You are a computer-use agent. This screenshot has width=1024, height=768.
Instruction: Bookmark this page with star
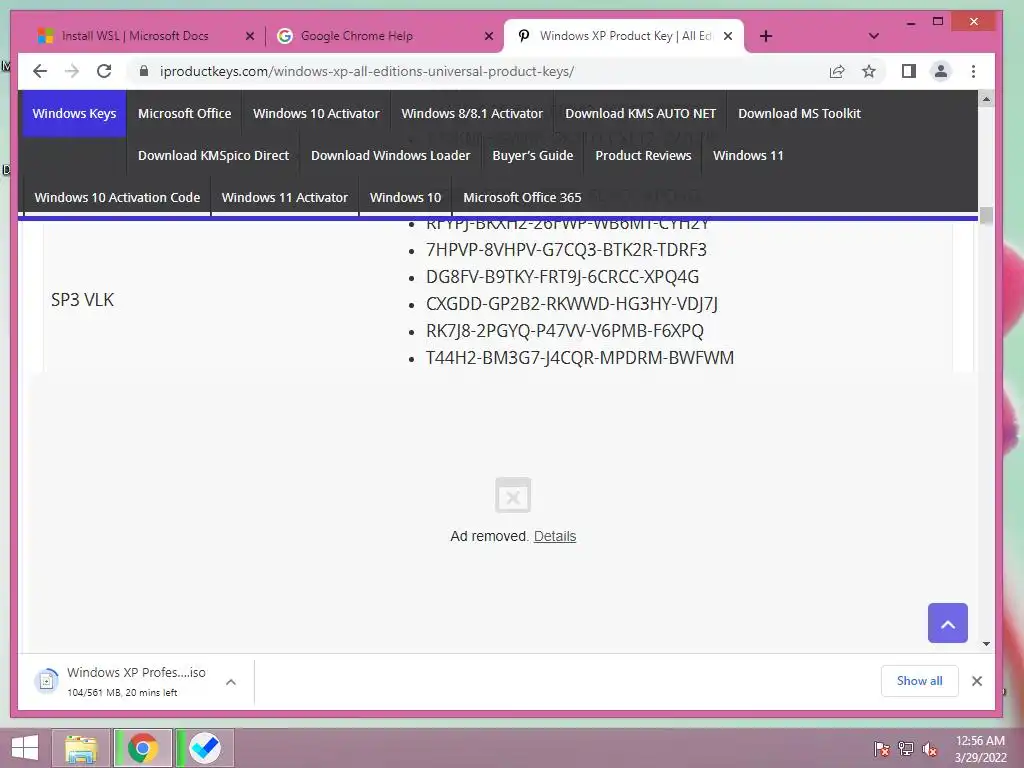click(869, 71)
